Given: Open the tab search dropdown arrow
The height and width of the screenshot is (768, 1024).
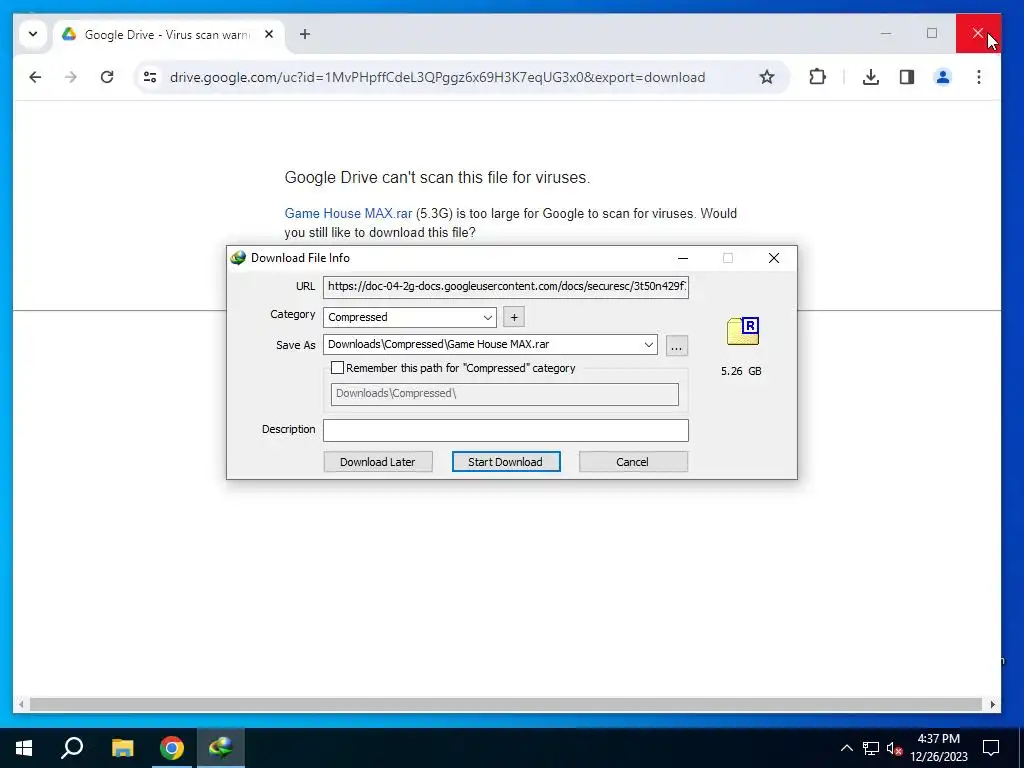Looking at the screenshot, I should 33,34.
